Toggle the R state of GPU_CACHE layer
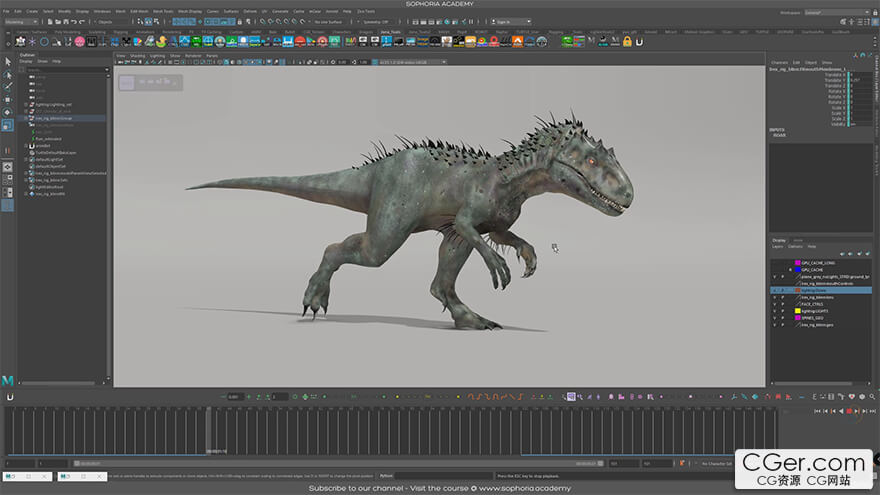 [791, 270]
